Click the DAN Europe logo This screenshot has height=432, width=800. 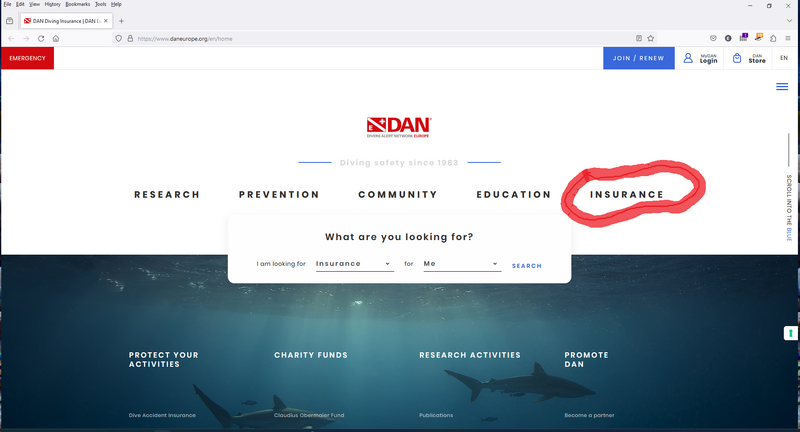click(x=399, y=126)
